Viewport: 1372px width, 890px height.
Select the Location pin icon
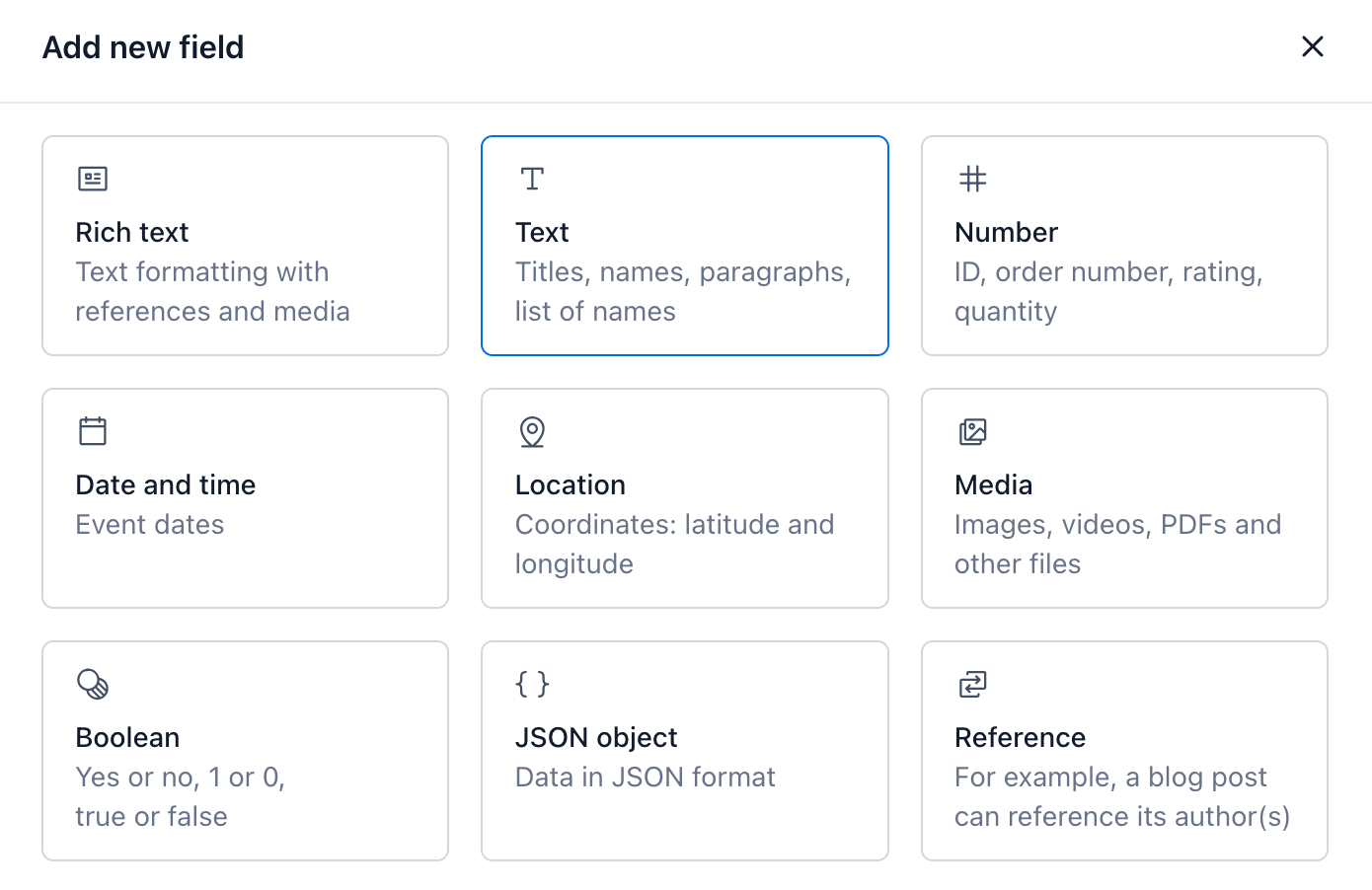pos(532,431)
